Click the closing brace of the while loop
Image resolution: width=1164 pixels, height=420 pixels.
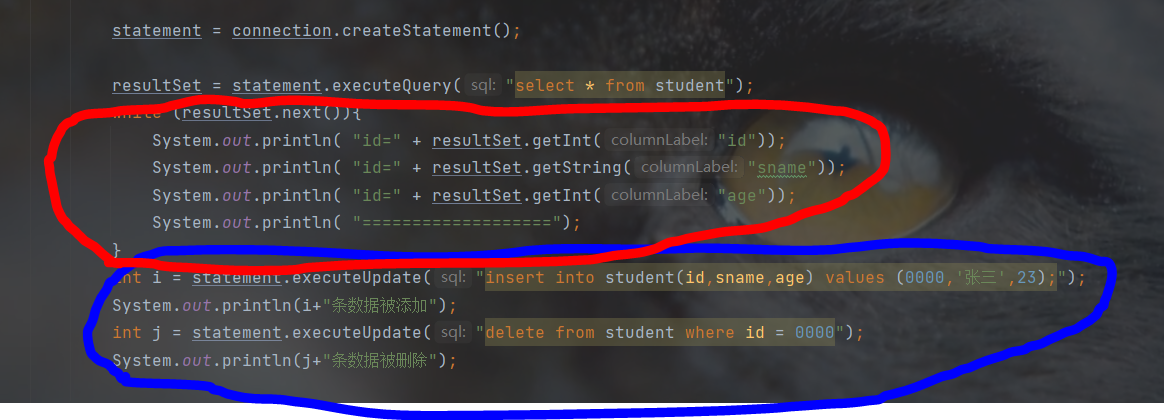point(117,249)
